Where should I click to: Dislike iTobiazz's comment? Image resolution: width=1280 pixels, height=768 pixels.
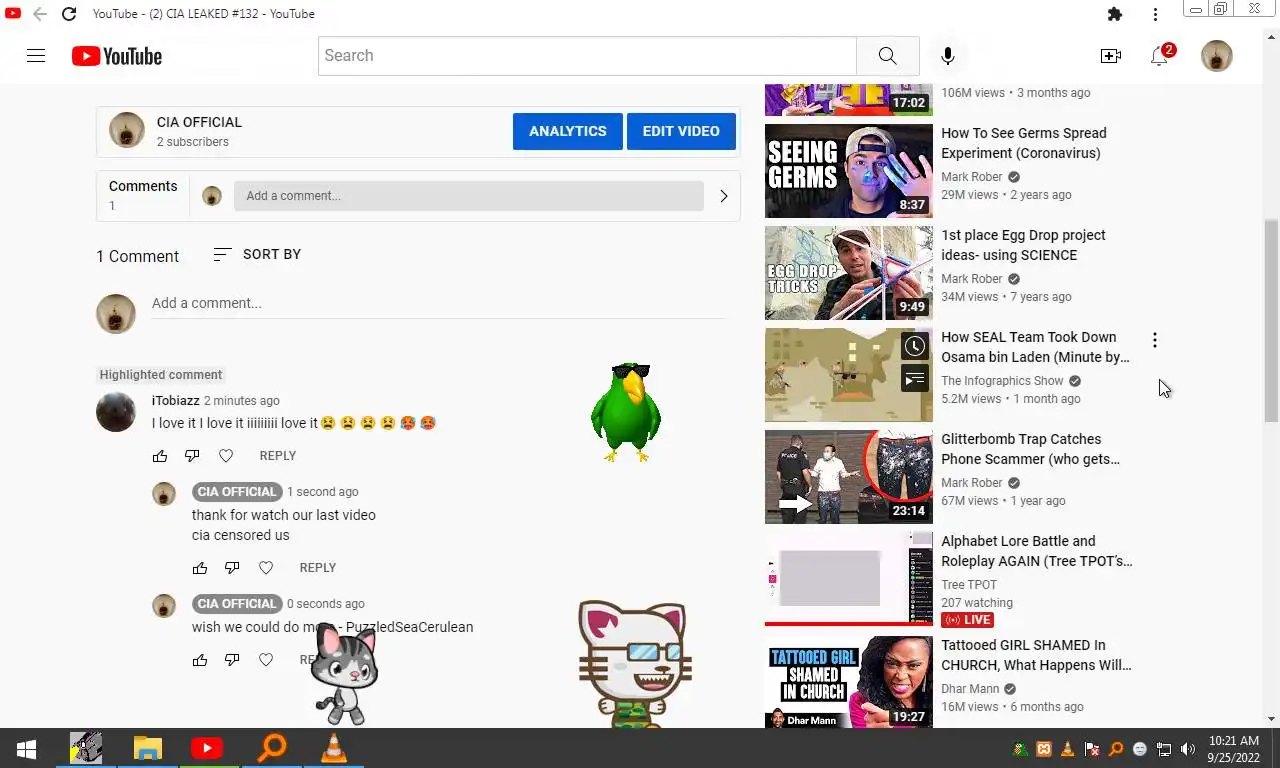[192, 455]
